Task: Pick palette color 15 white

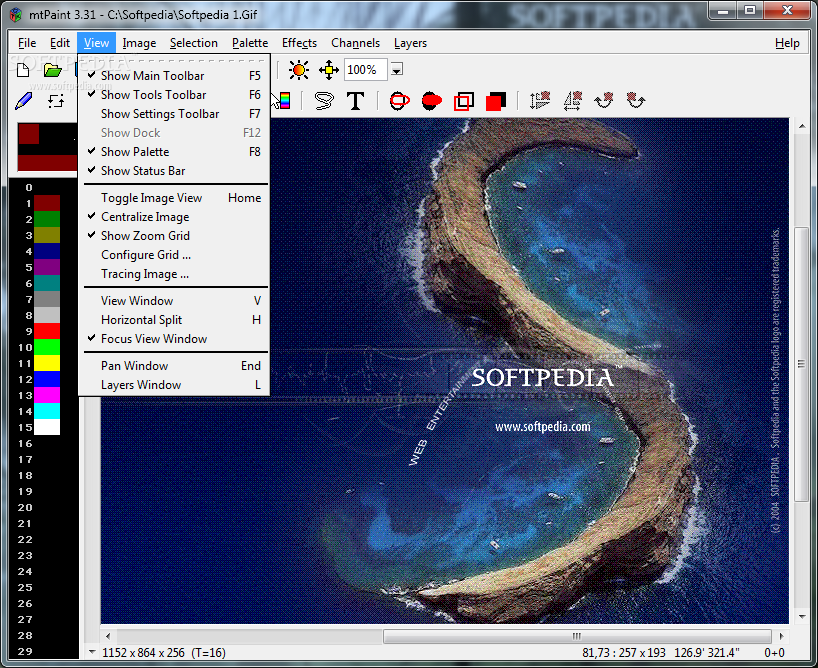Action: (x=47, y=427)
